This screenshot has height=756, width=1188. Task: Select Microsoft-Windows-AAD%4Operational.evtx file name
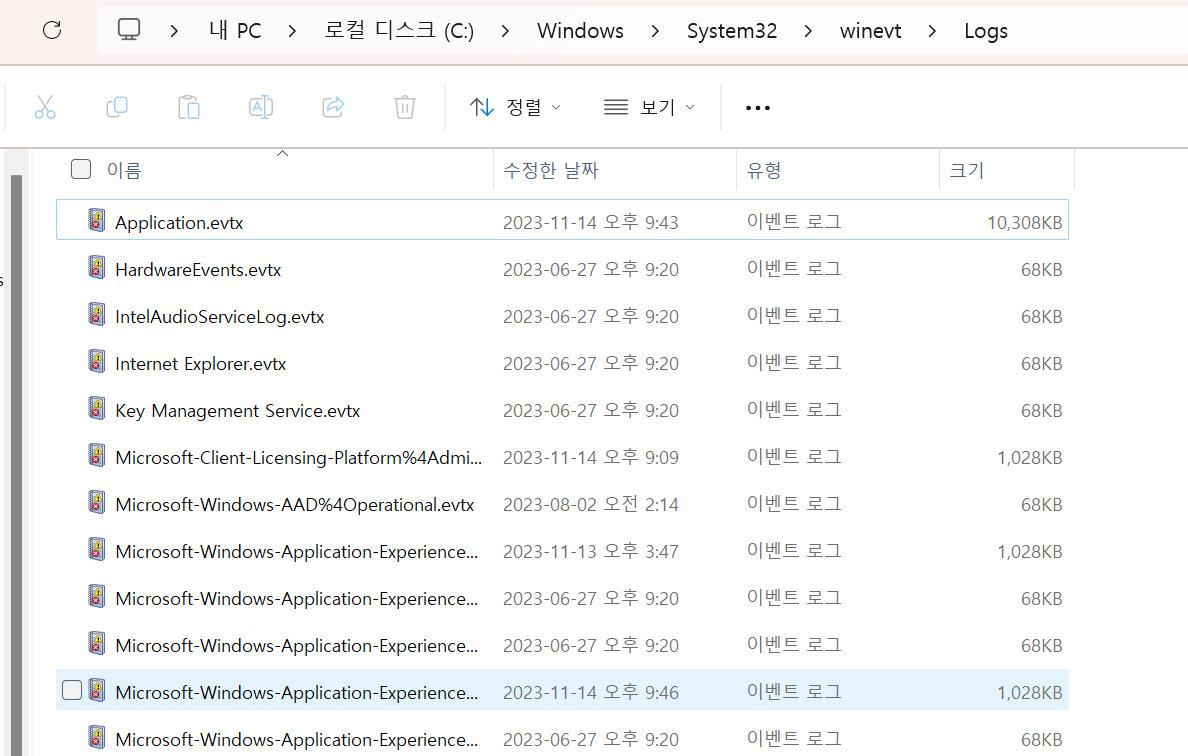(295, 505)
